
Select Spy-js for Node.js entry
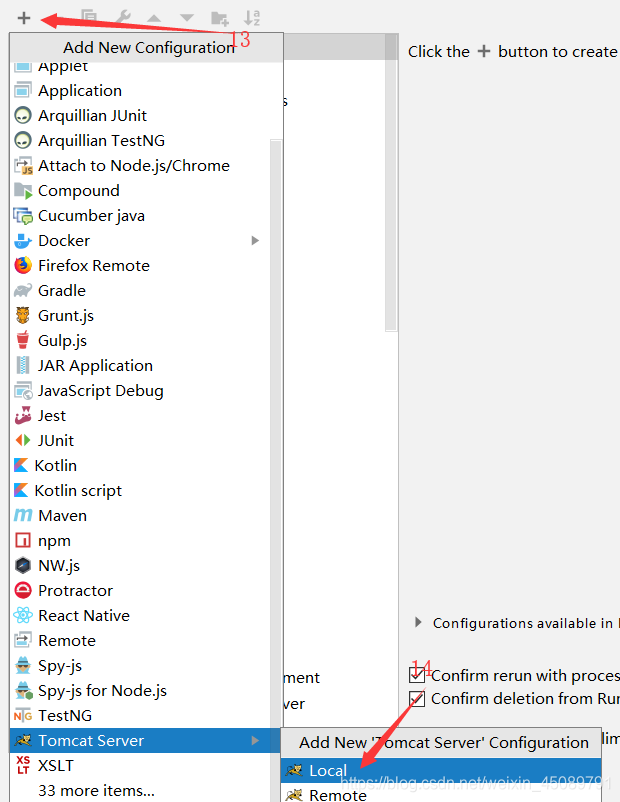point(141,691)
